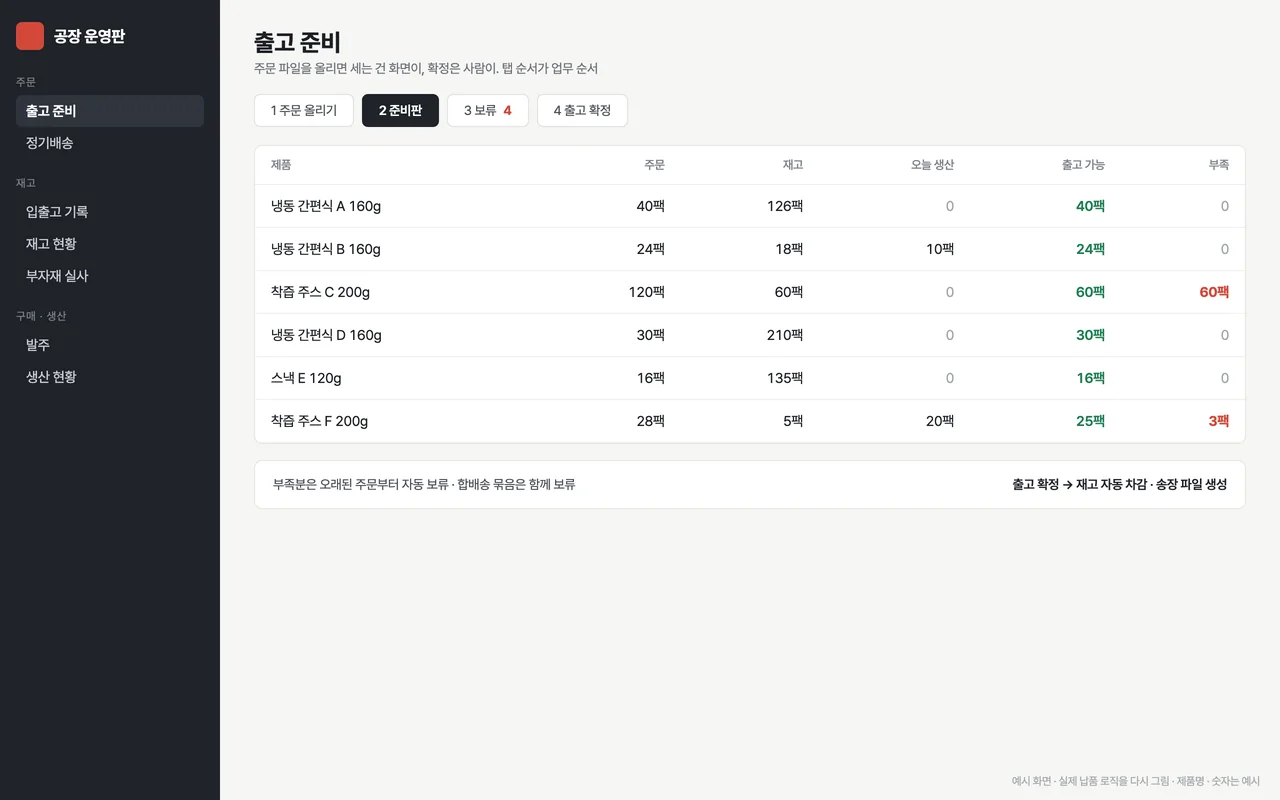
Task: Click the 28팩 order quantity for 주스 F
Action: click(650, 421)
